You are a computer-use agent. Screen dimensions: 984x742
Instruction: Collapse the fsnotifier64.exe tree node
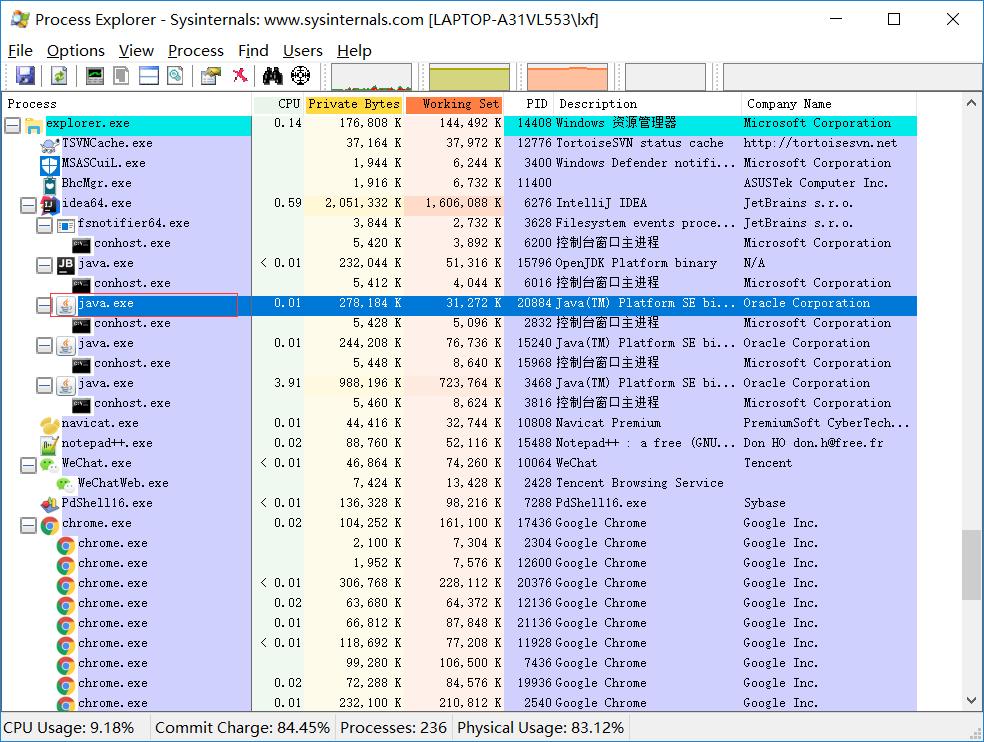point(45,225)
